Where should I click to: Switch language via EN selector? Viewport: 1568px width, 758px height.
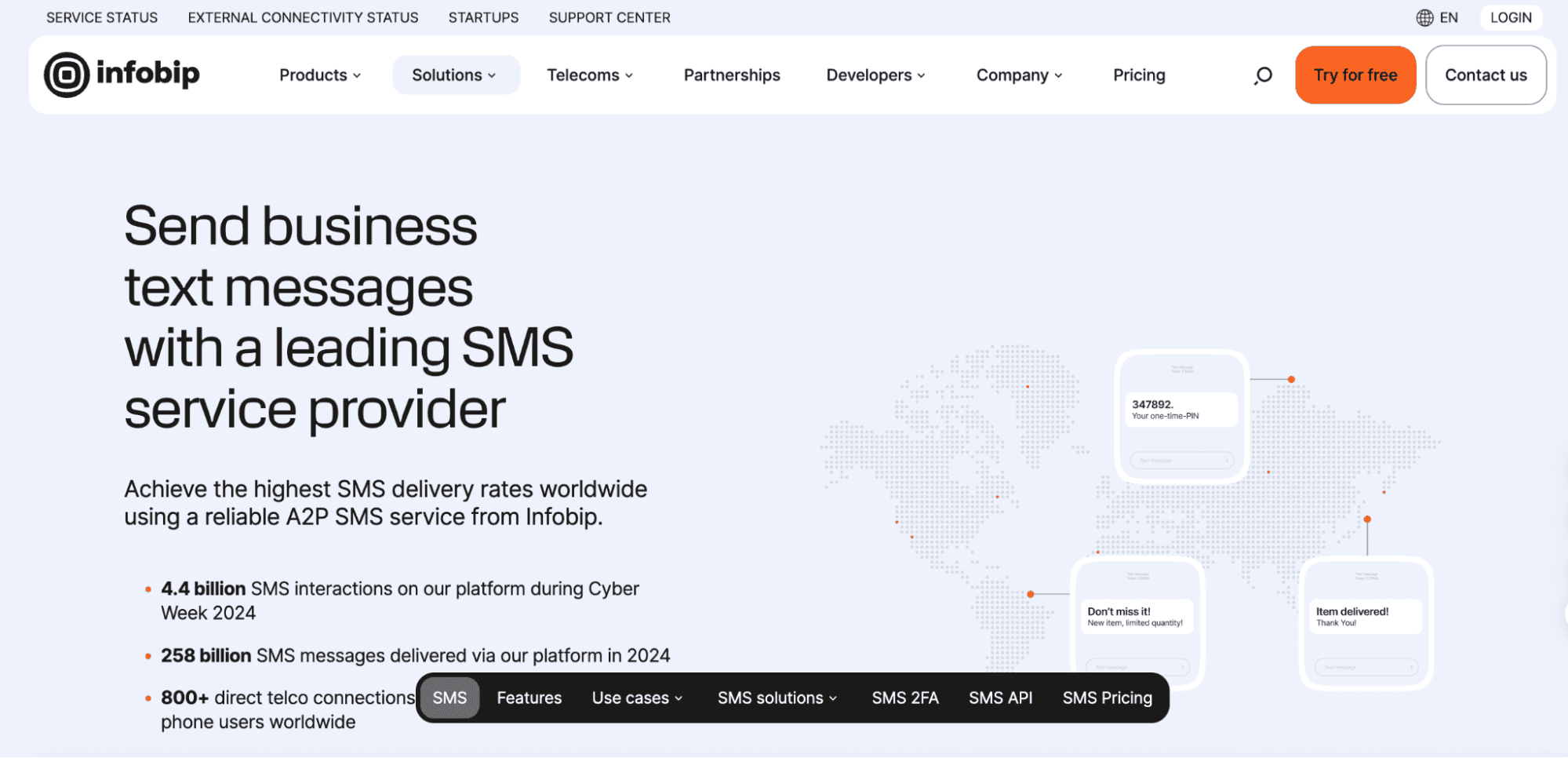click(1448, 17)
